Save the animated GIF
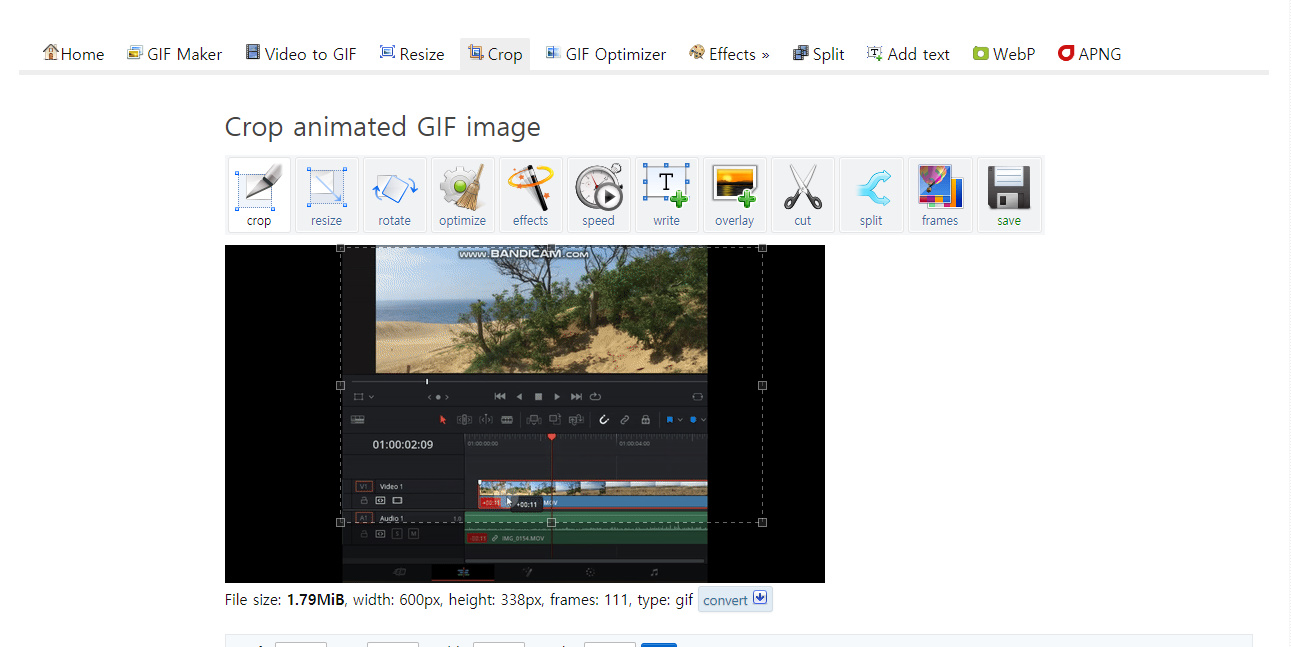 (x=1008, y=195)
